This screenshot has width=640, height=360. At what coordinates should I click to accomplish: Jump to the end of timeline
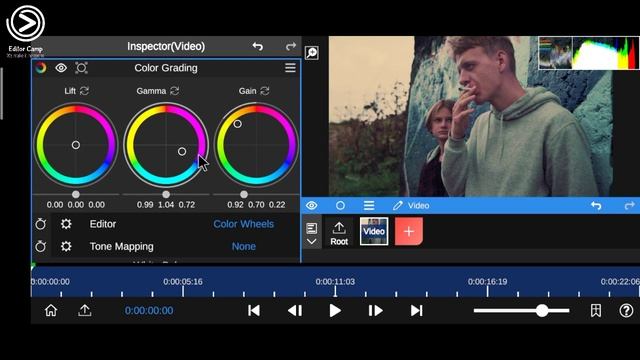tap(416, 311)
